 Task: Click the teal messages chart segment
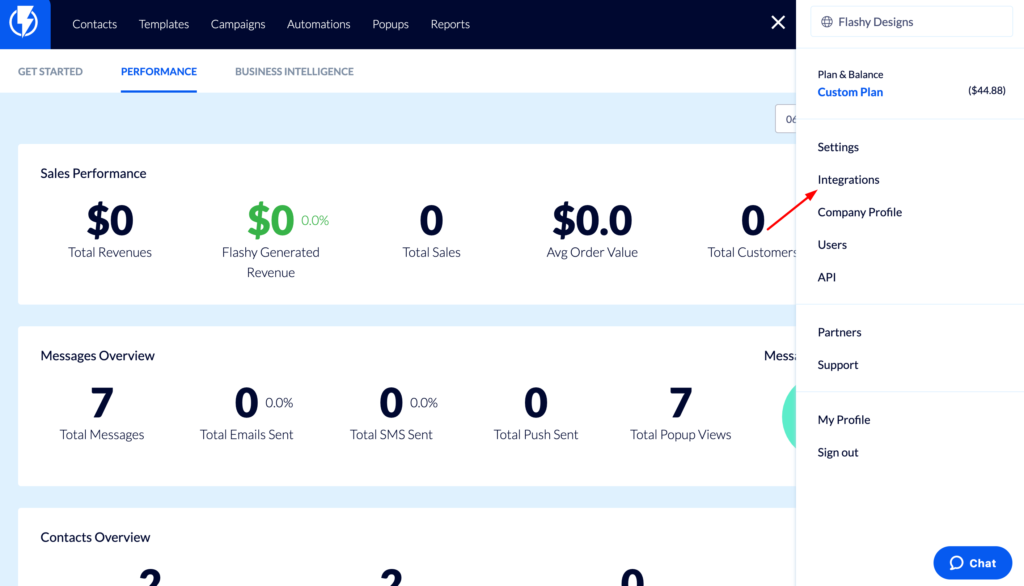tap(789, 417)
